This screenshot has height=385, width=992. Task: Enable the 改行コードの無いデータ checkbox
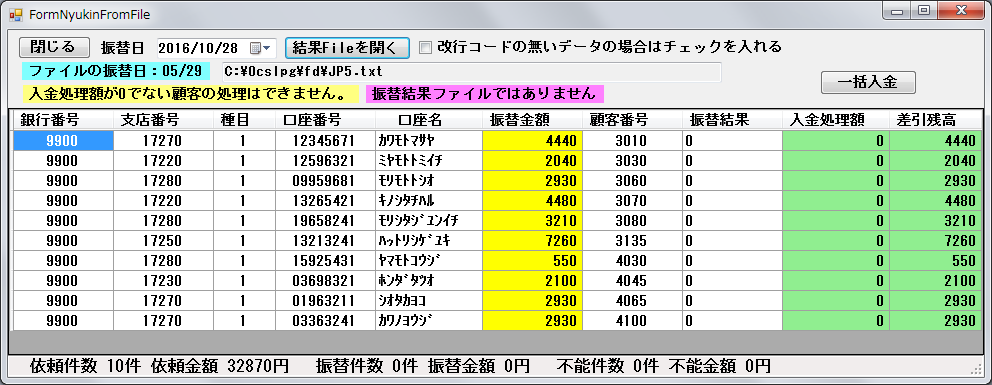[x=426, y=47]
